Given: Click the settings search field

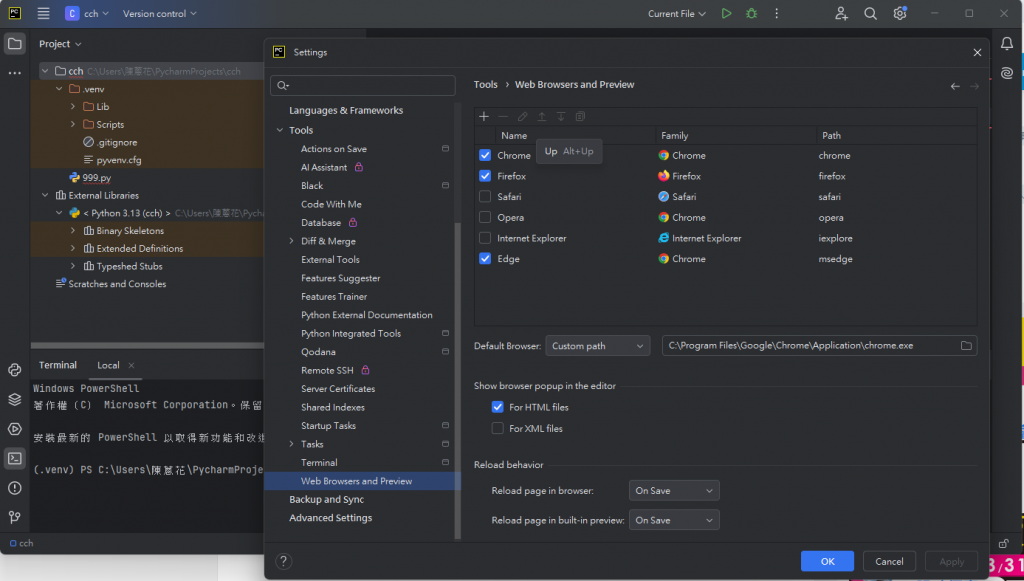Looking at the screenshot, I should [362, 86].
